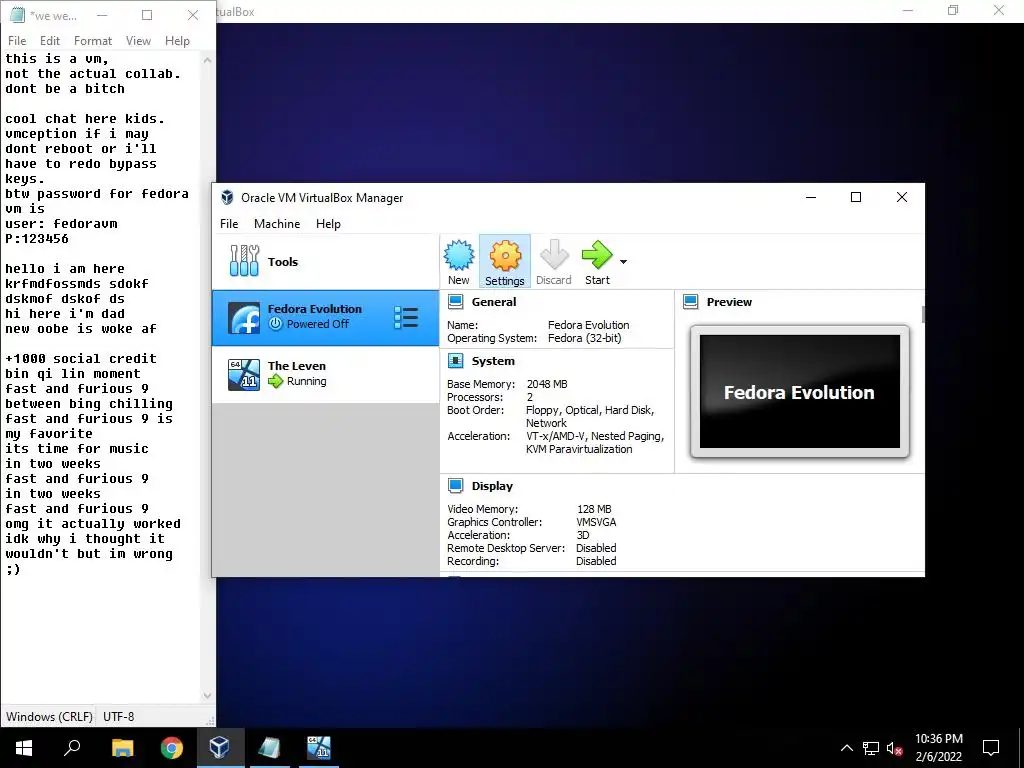
Task: Click the 'Recording: Disabled' row
Action: coord(532,561)
